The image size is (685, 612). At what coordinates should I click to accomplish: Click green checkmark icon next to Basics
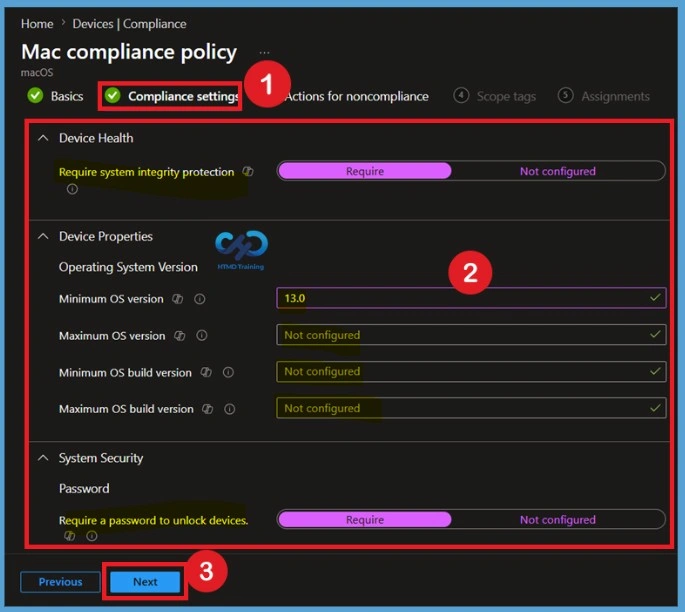[x=35, y=95]
